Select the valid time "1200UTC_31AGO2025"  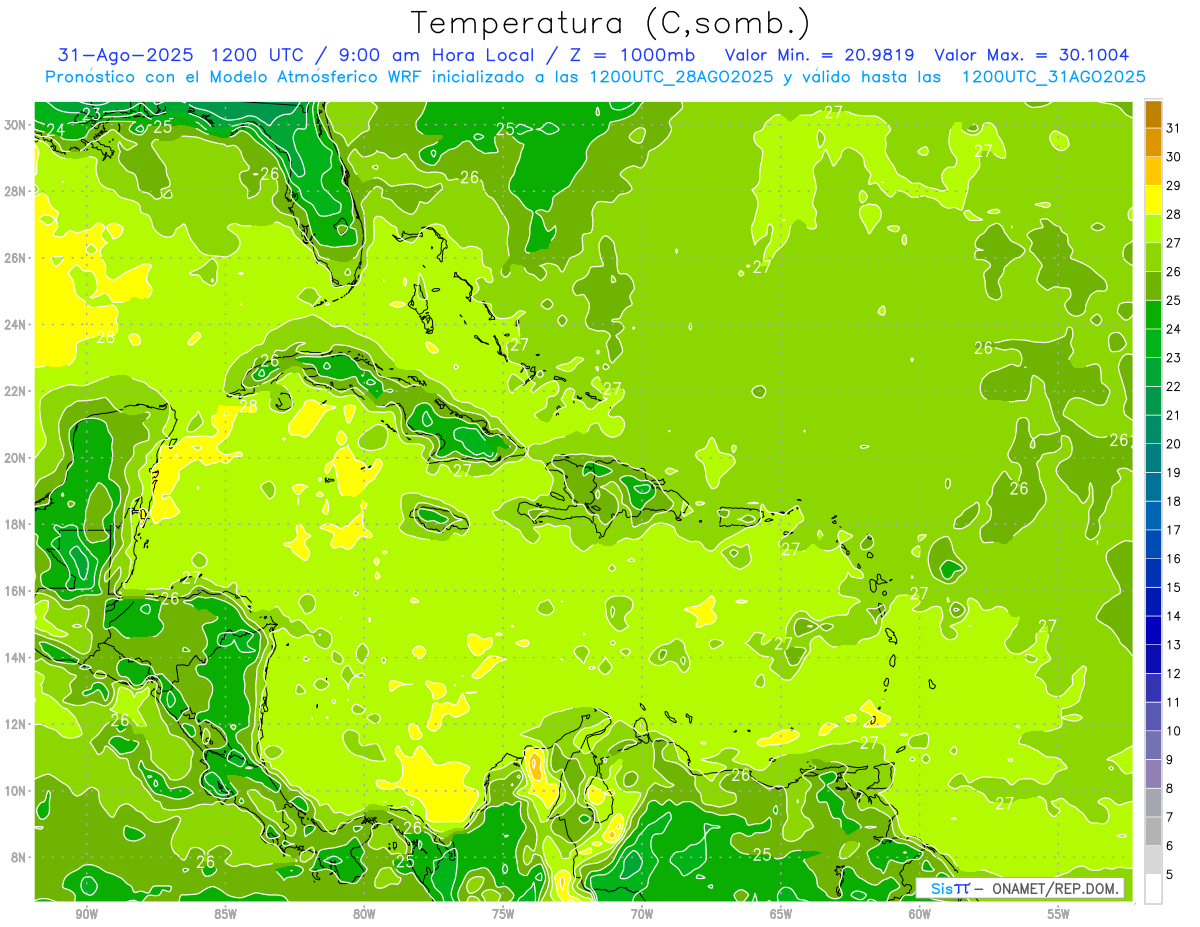[1052, 77]
